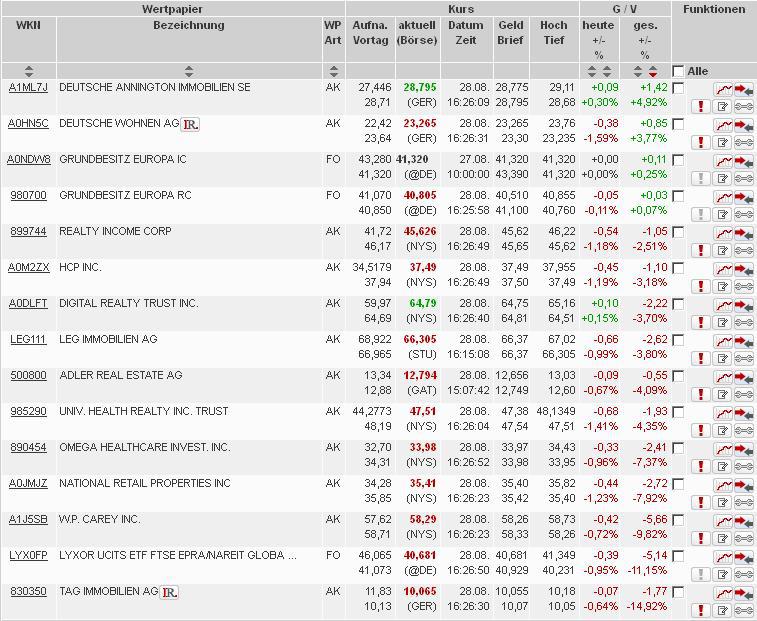Select checkbox for Omega Healthcare Invest row
The image size is (757, 621).
[x=679, y=448]
